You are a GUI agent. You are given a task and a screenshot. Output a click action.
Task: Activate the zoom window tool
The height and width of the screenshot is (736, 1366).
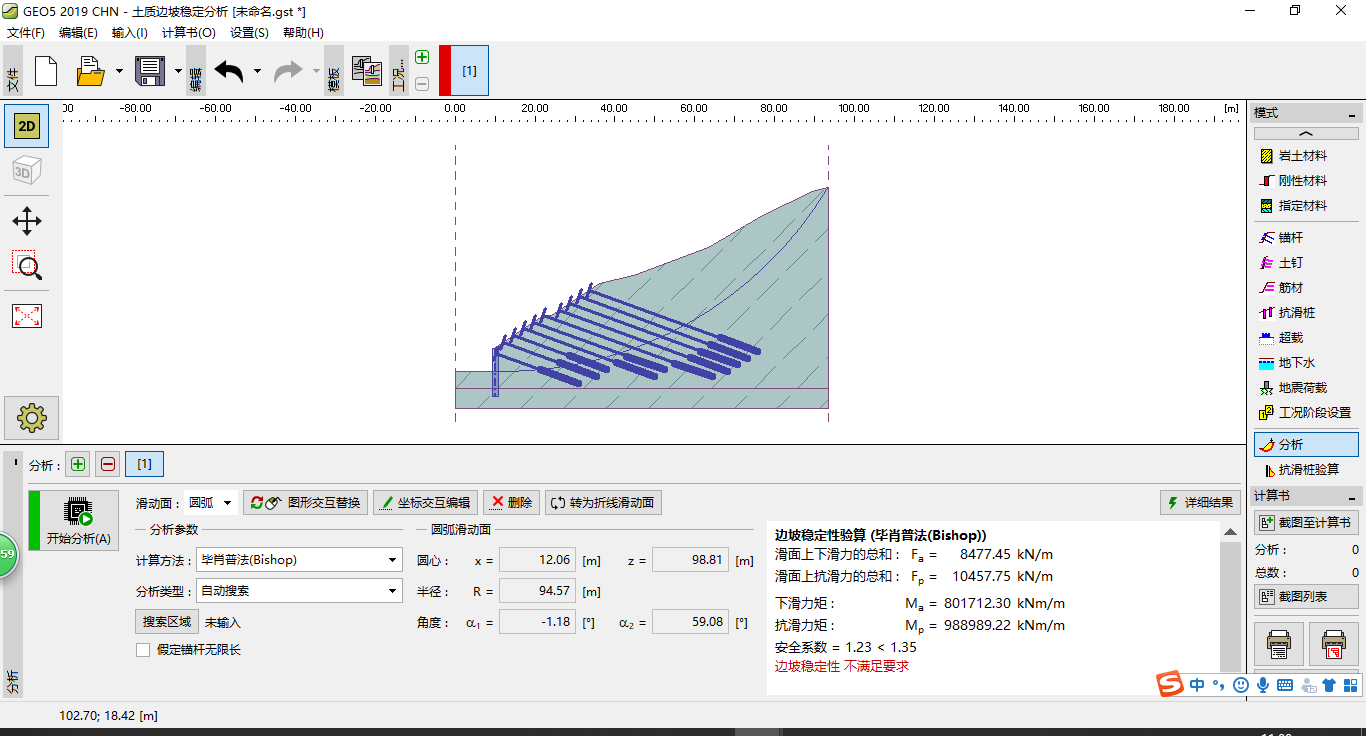27,266
